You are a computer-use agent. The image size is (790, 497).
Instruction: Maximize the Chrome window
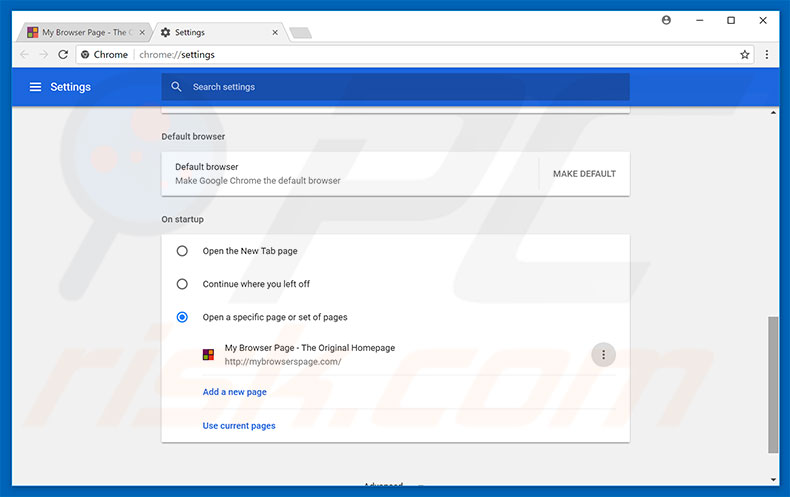(731, 20)
